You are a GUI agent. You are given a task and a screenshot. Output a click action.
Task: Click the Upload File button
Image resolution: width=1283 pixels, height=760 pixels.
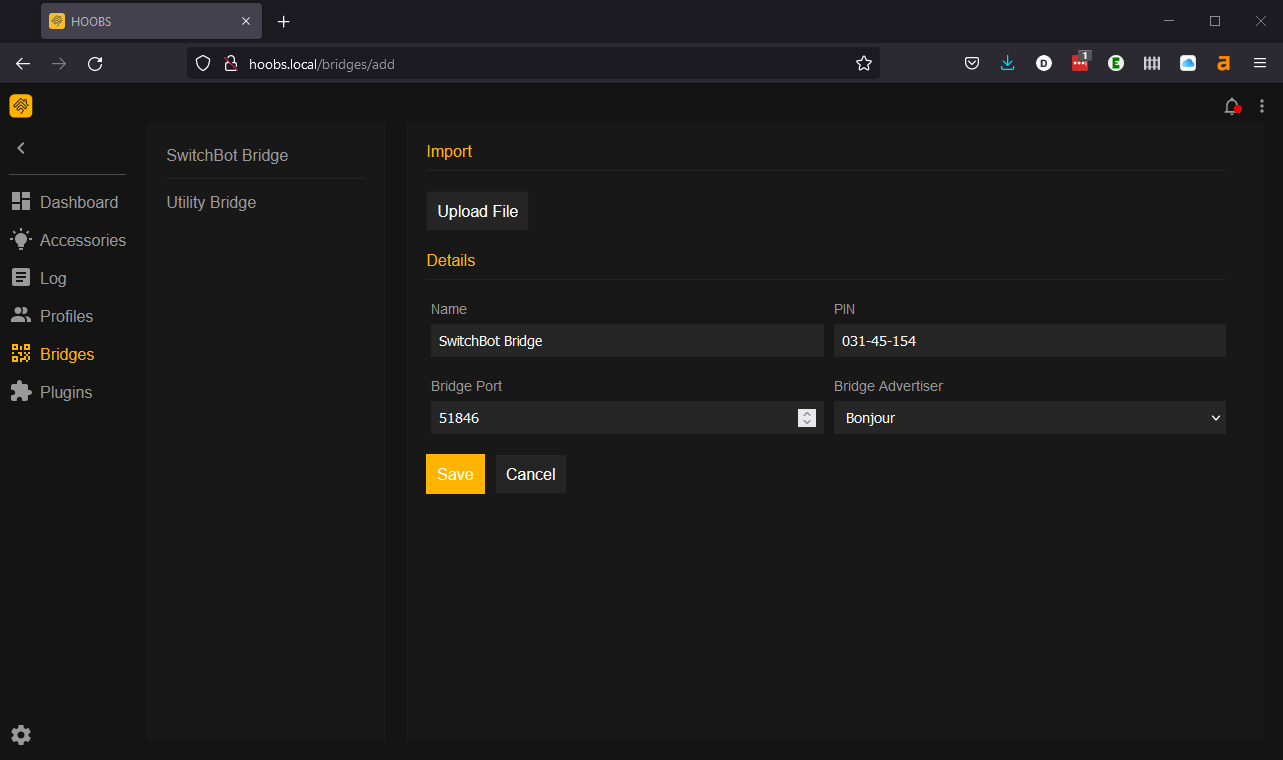(477, 211)
